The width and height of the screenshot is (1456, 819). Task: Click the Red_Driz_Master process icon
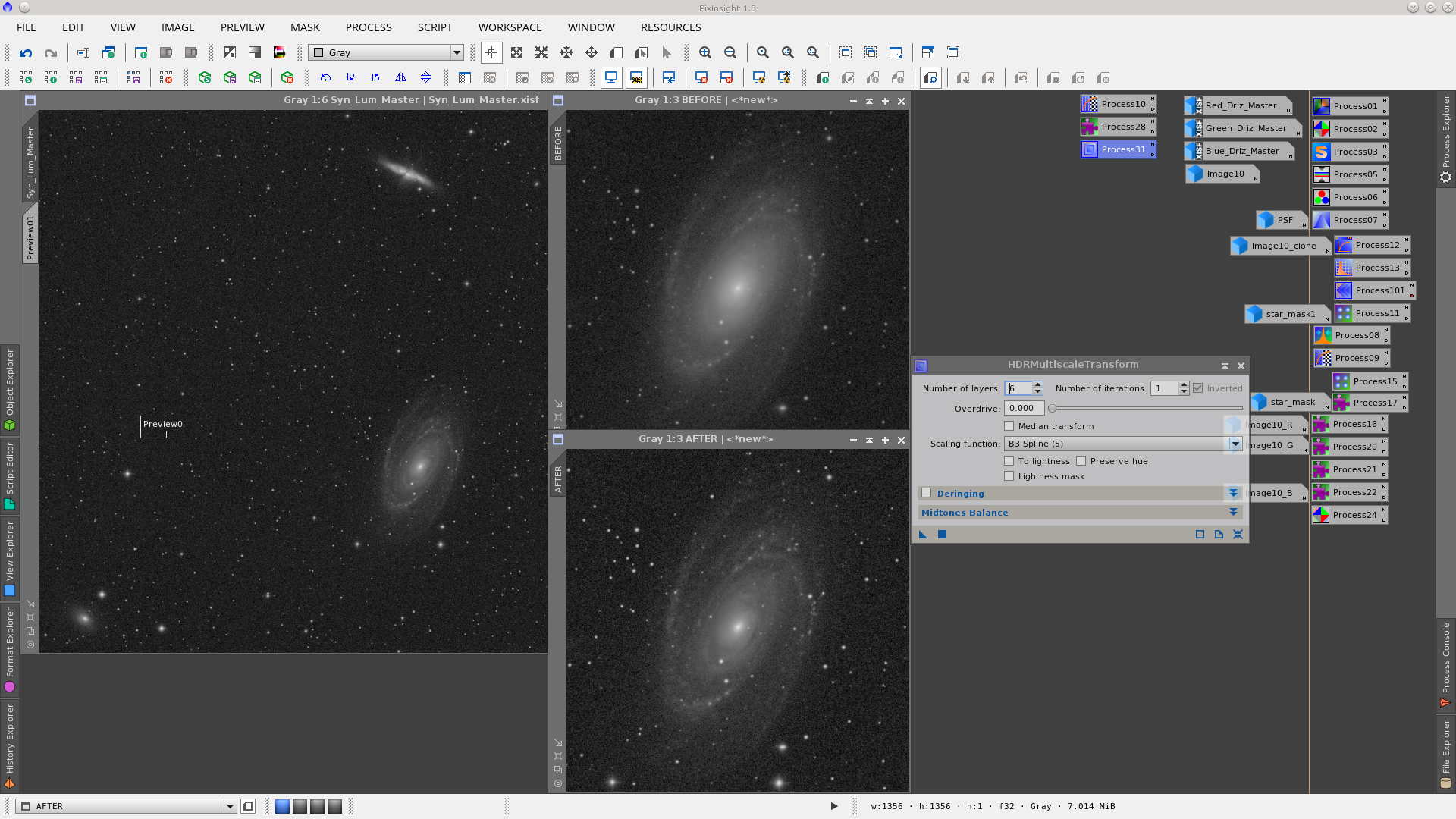1238,105
